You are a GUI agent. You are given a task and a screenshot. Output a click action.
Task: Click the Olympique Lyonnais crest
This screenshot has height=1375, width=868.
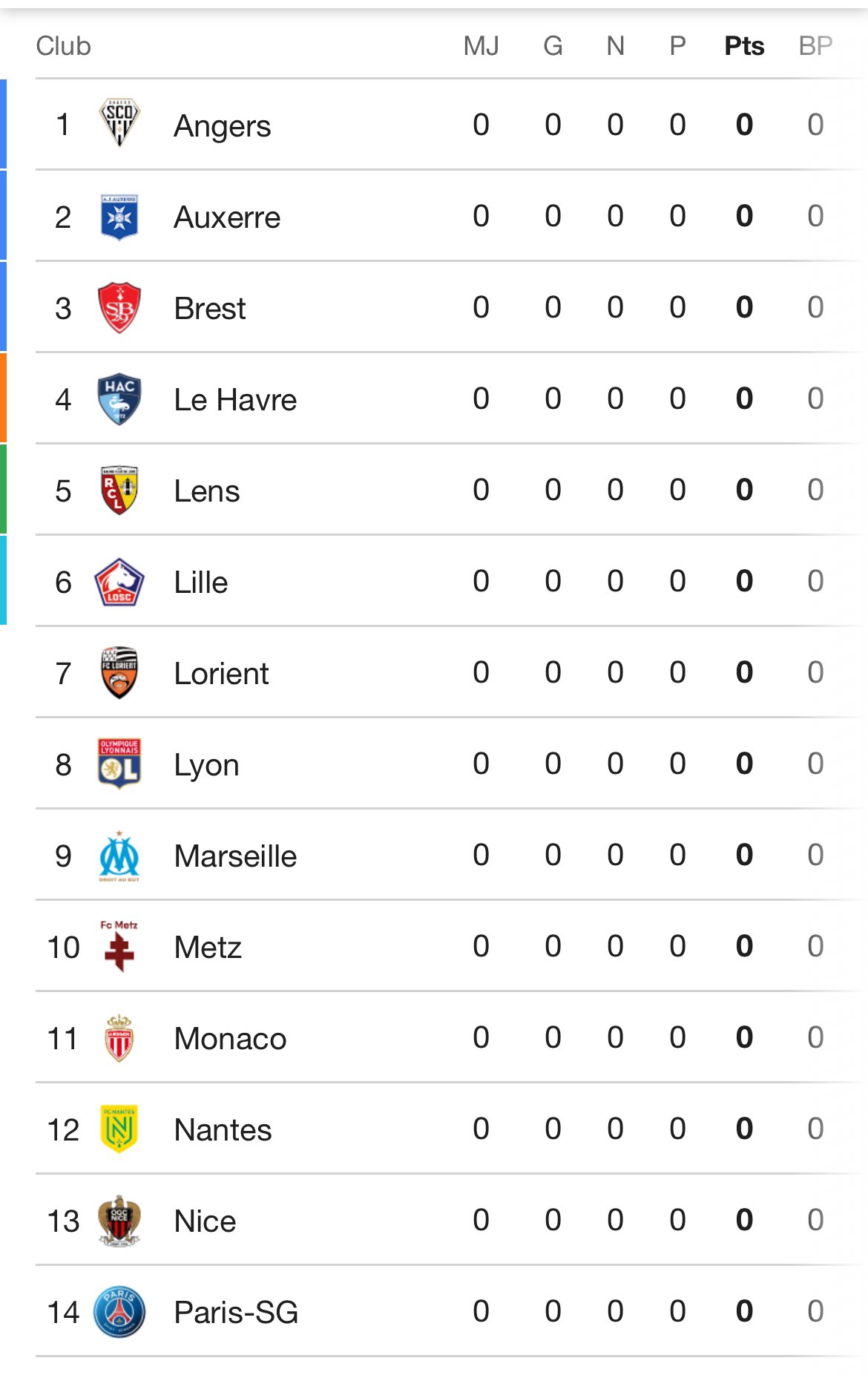(x=119, y=764)
